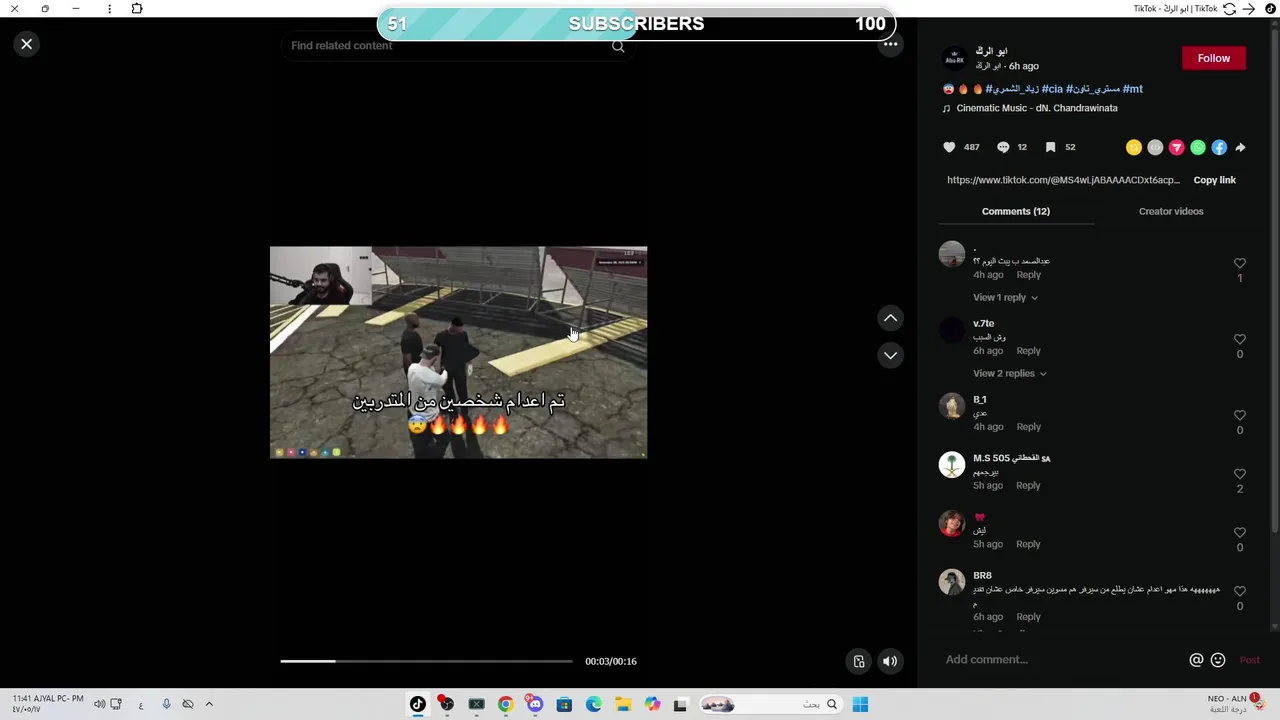This screenshot has width=1280, height=720.
Task: Open Google Chrome from taskbar
Action: [505, 705]
